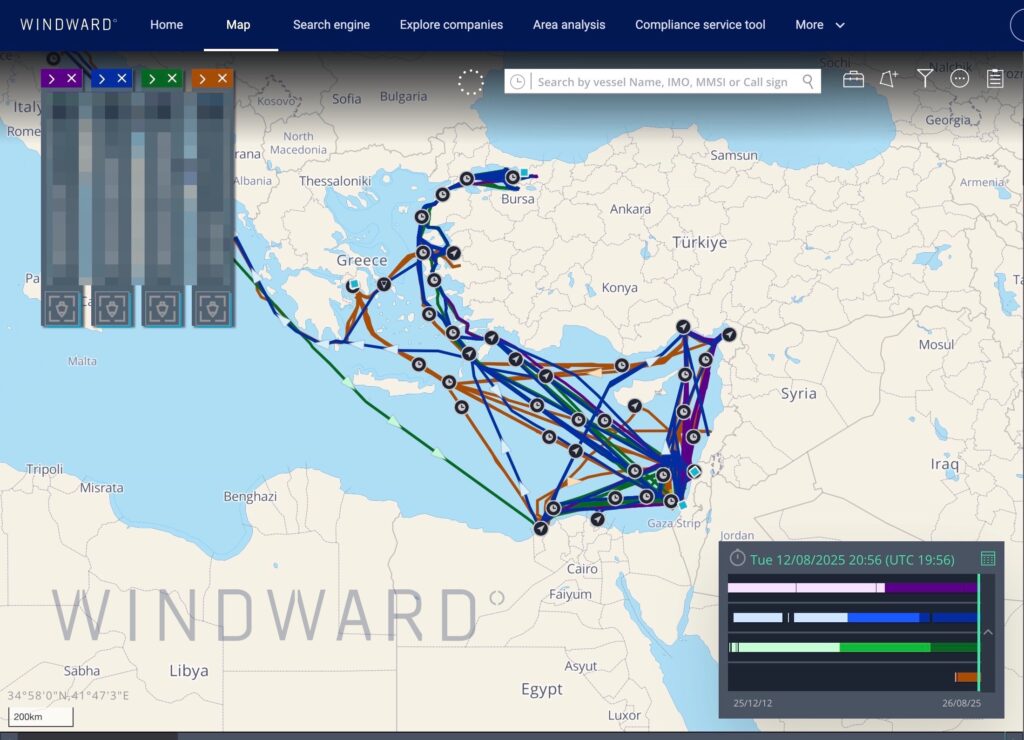The width and height of the screenshot is (1024, 740).
Task: Click the Syria country label
Action: pyautogui.click(x=799, y=393)
